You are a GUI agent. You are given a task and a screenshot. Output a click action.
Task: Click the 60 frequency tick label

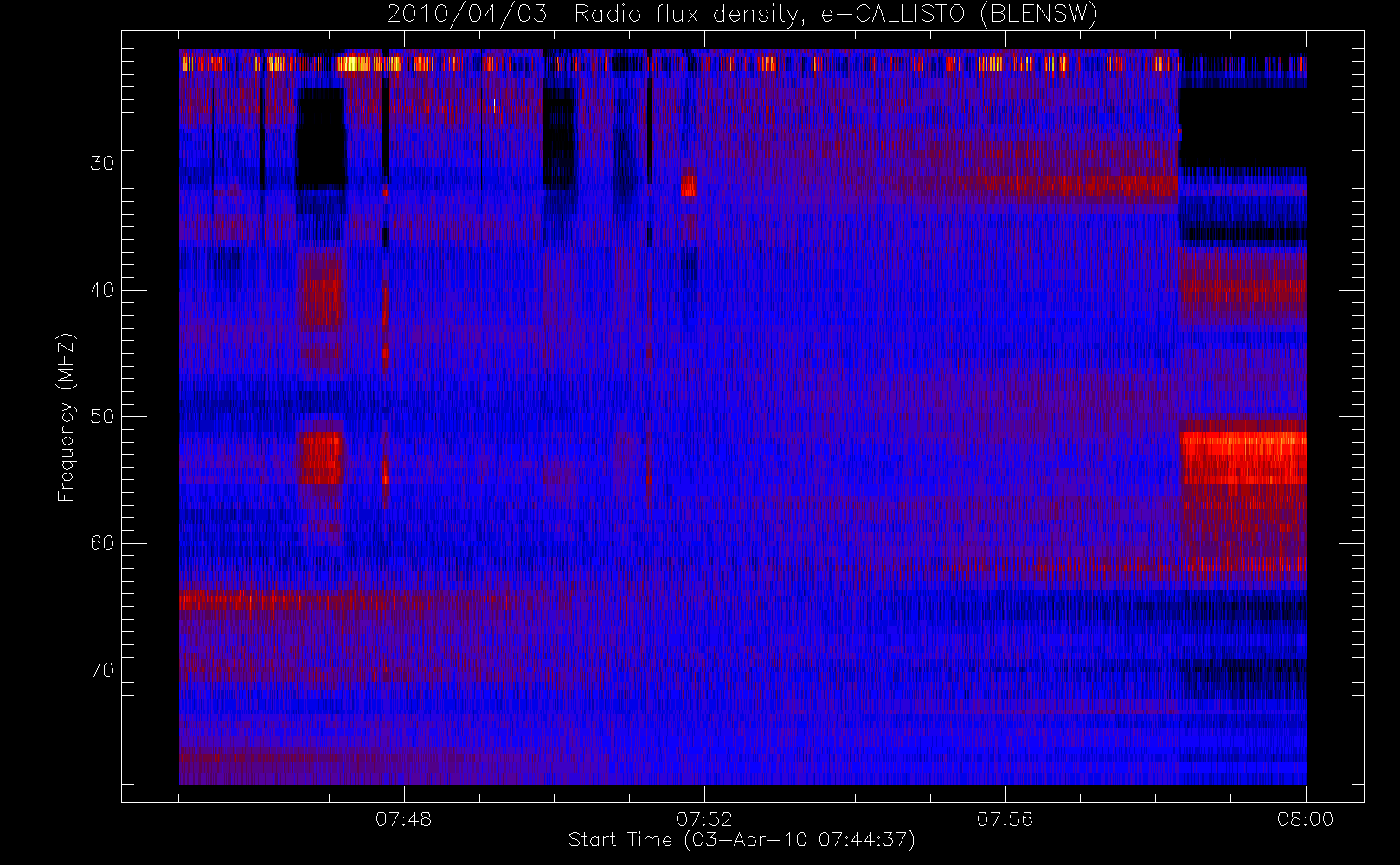point(102,543)
